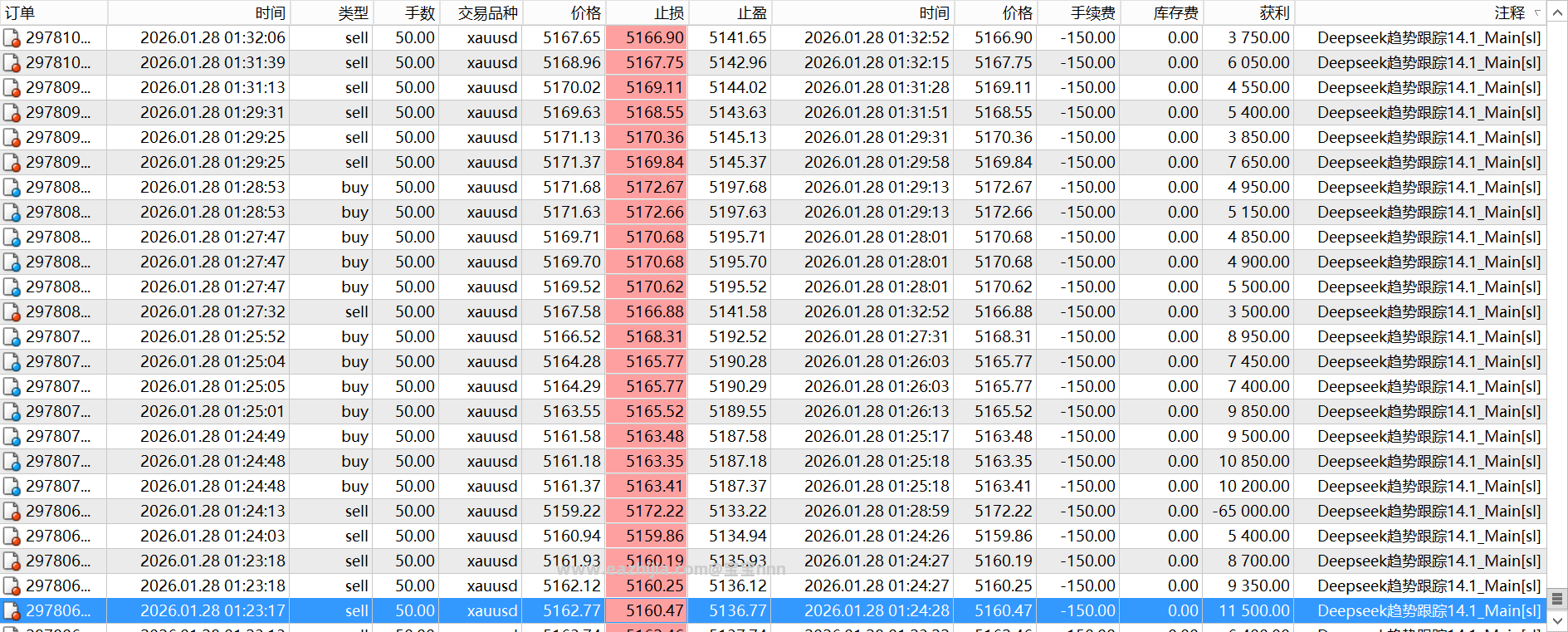The width and height of the screenshot is (1568, 632).
Task: Click the profit value 8 950.00
Action: click(x=1259, y=337)
